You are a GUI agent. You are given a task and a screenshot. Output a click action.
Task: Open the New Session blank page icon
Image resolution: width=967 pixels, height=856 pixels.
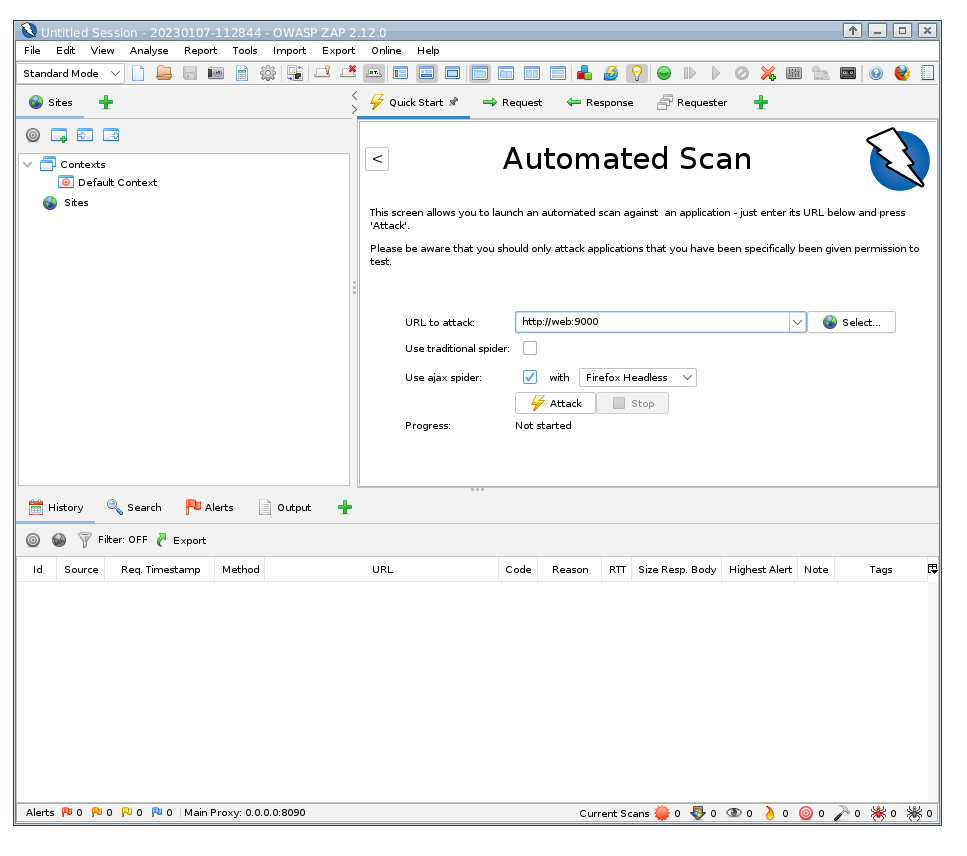pos(138,72)
